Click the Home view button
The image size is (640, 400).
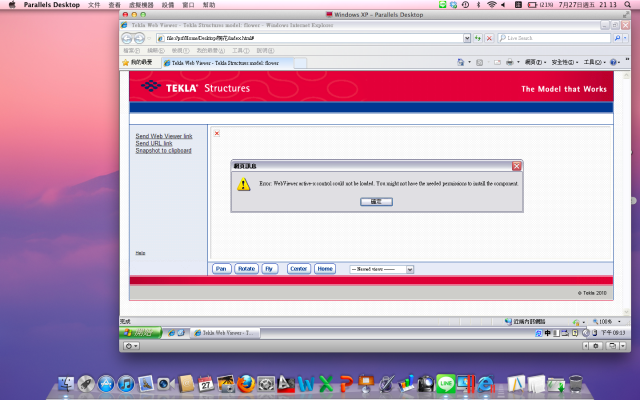[x=325, y=269]
